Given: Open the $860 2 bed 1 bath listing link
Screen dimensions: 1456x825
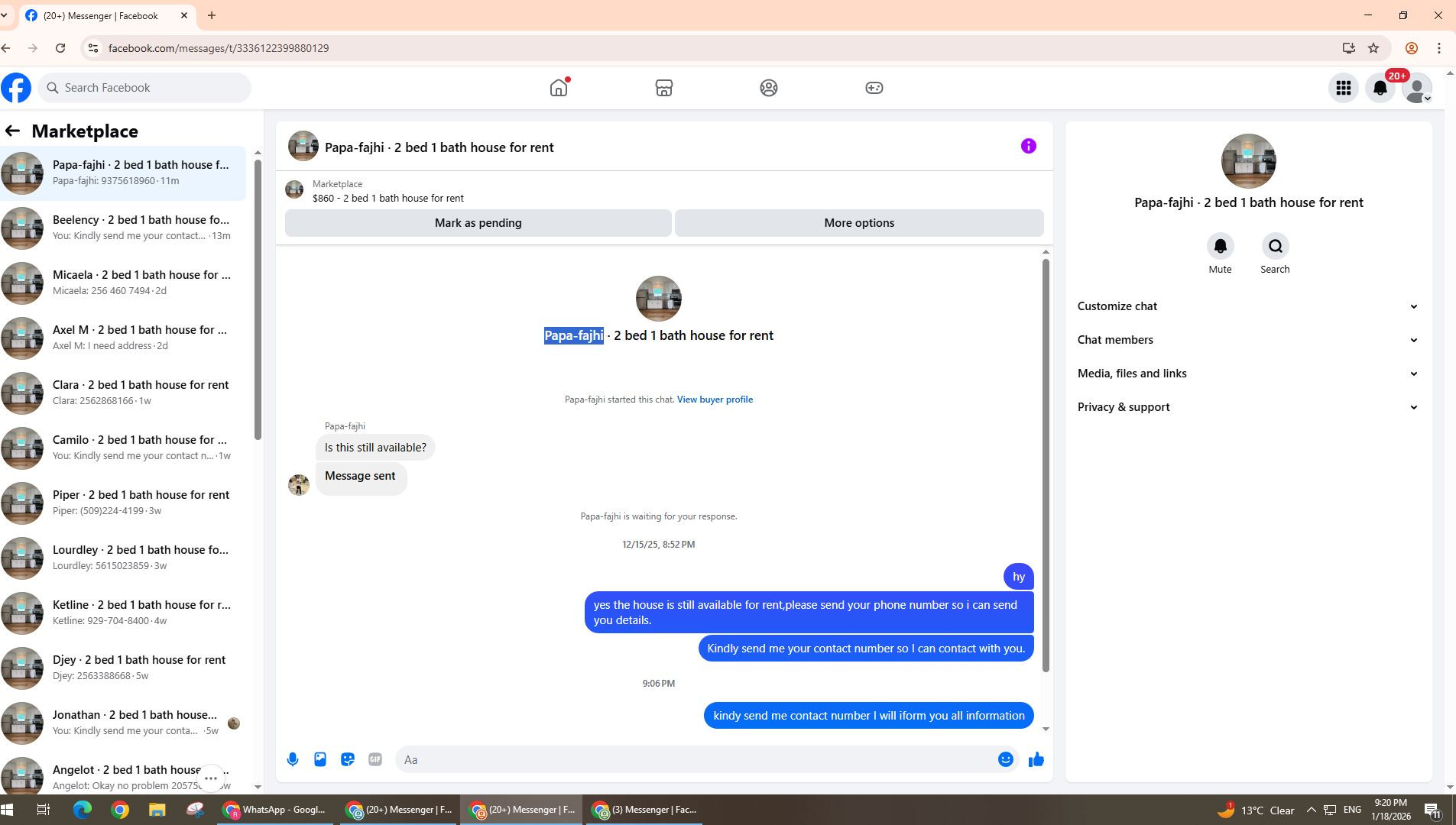Looking at the screenshot, I should pyautogui.click(x=388, y=198).
